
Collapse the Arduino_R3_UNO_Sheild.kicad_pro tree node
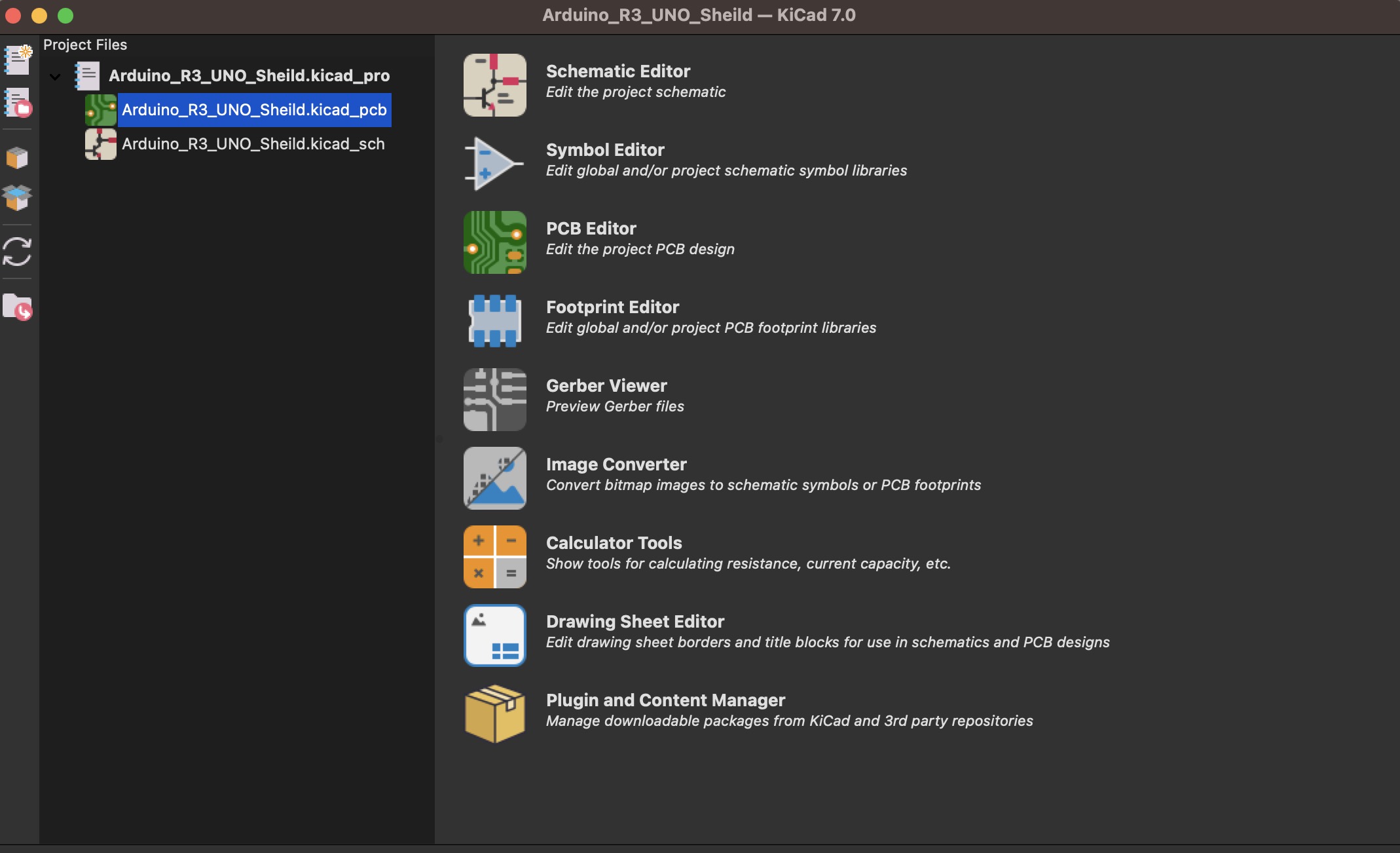[x=55, y=77]
